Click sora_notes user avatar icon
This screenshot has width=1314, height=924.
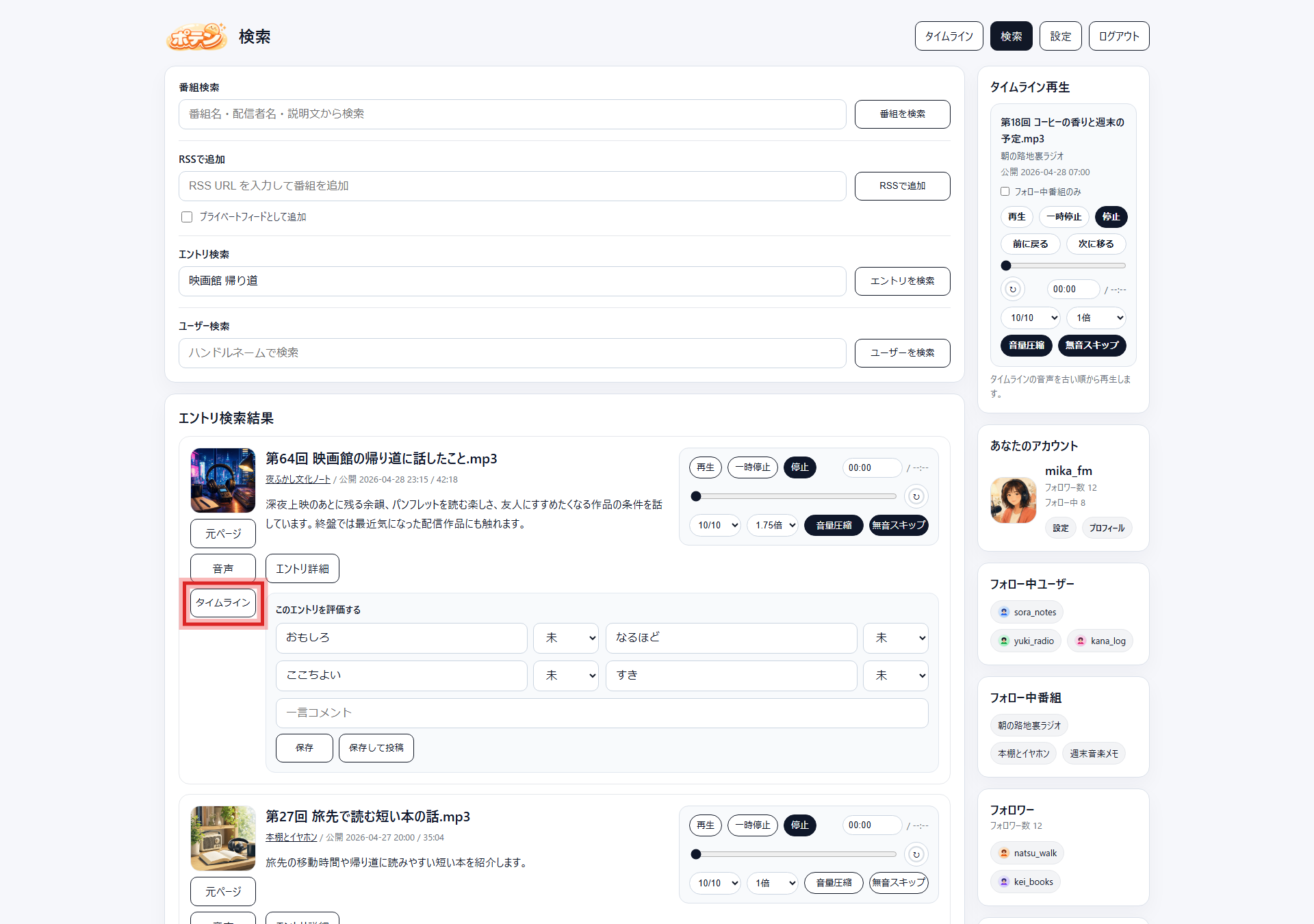(x=1004, y=612)
